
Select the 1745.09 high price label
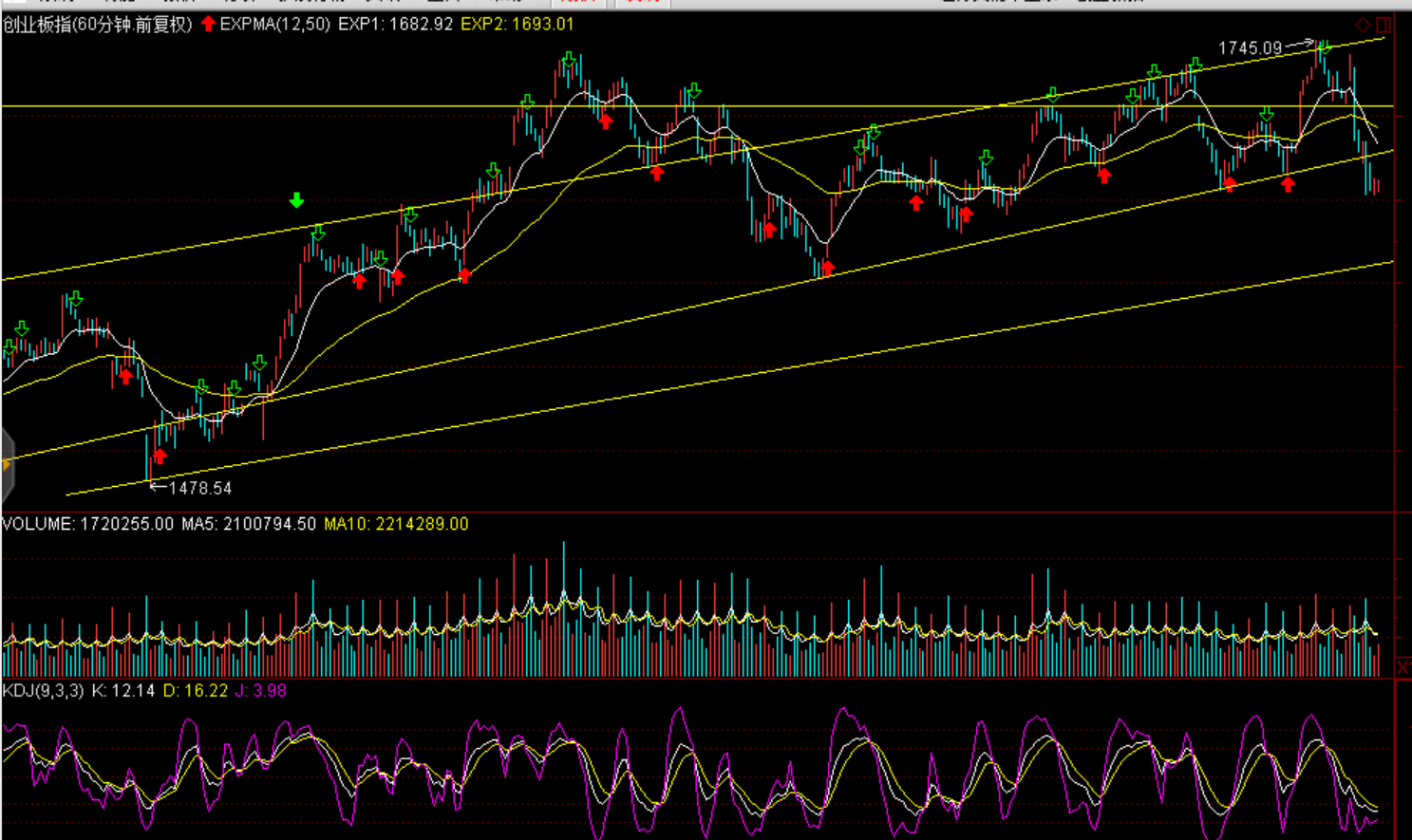pyautogui.click(x=1250, y=47)
